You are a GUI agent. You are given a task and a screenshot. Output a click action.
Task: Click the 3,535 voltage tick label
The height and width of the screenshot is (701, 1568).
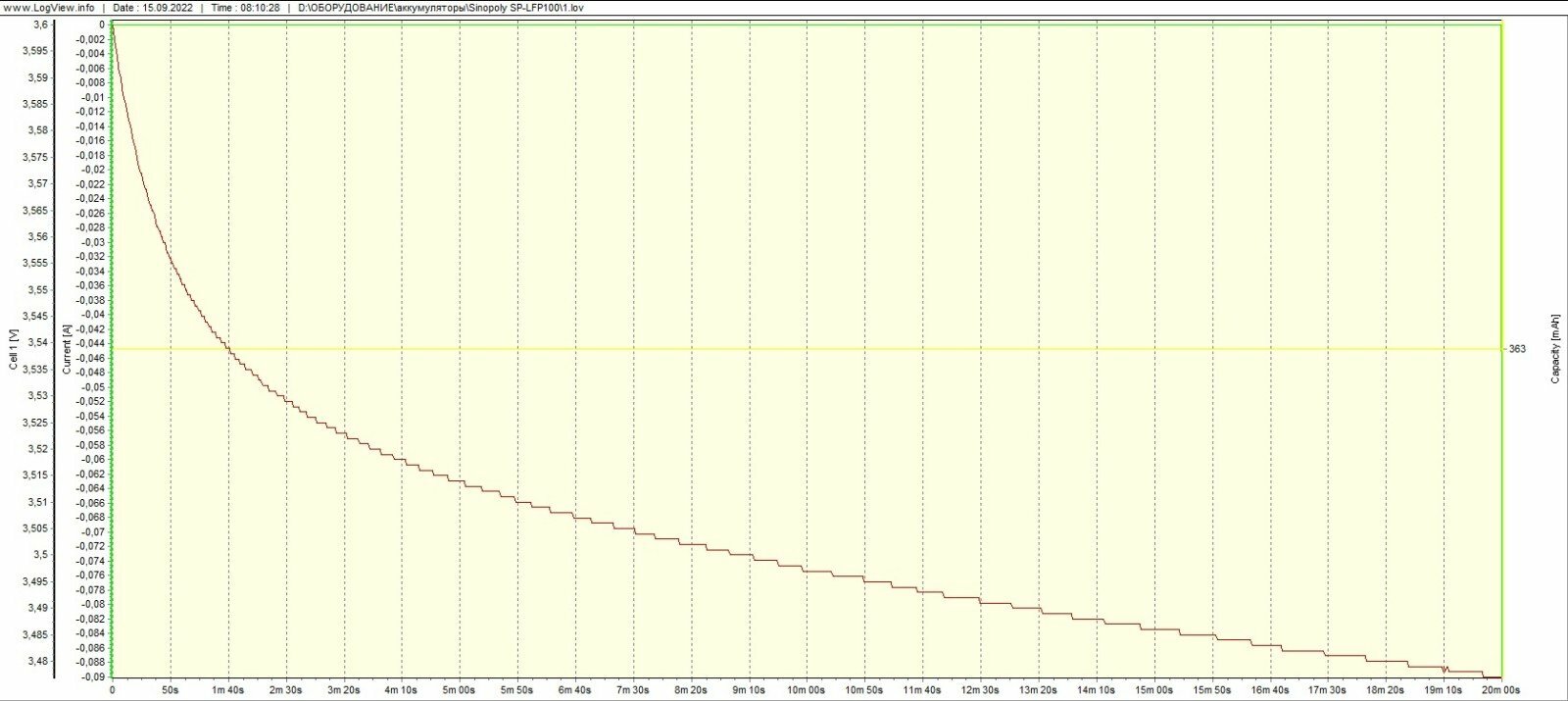click(x=36, y=370)
